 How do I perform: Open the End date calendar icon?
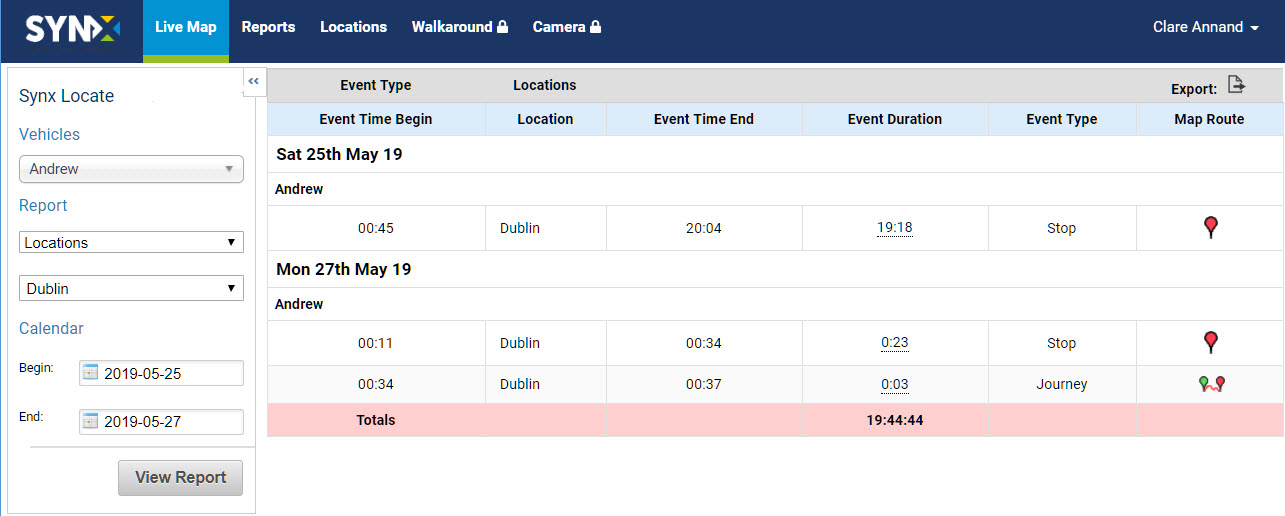90,421
